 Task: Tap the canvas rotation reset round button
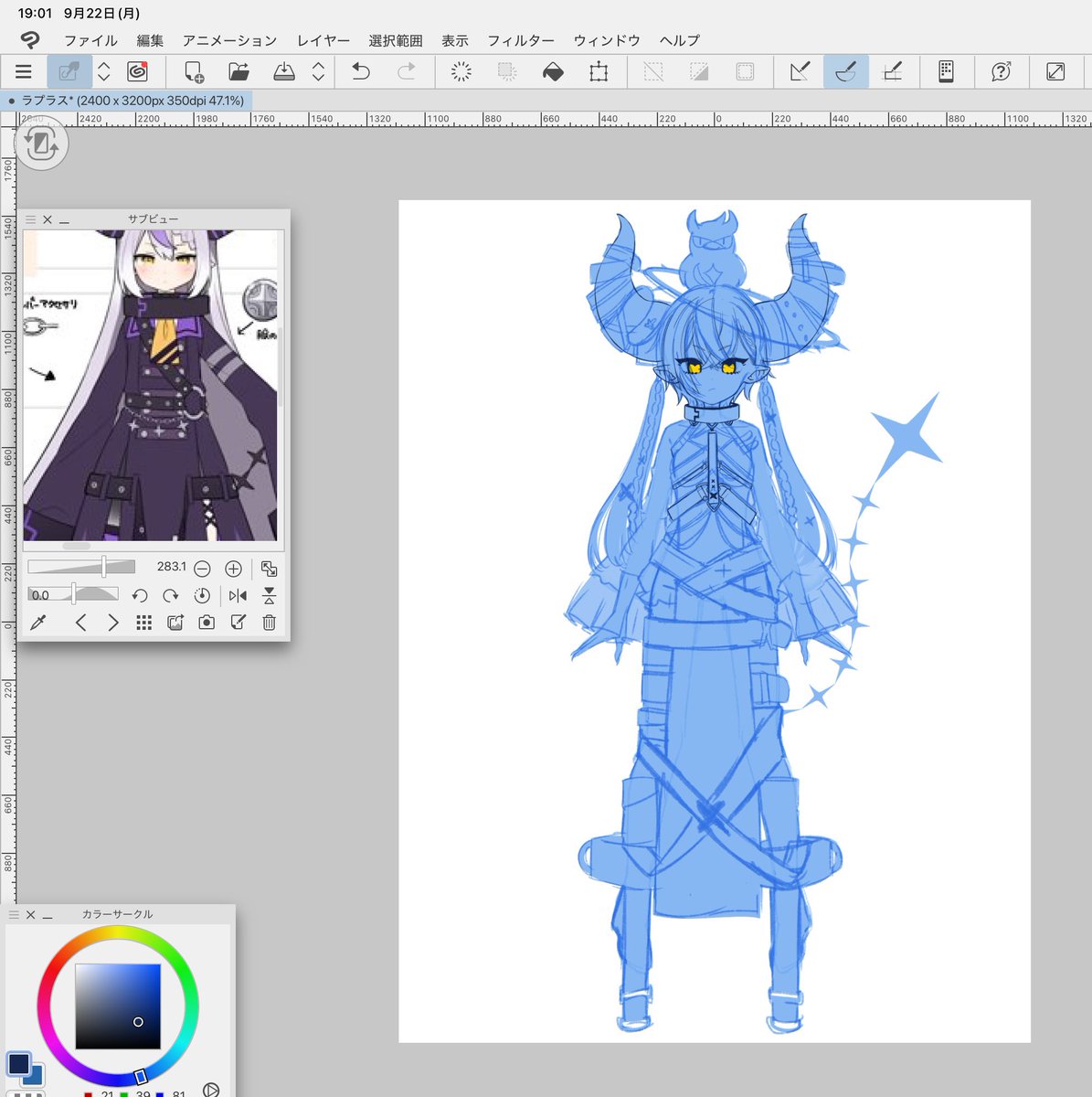pyautogui.click(x=42, y=144)
